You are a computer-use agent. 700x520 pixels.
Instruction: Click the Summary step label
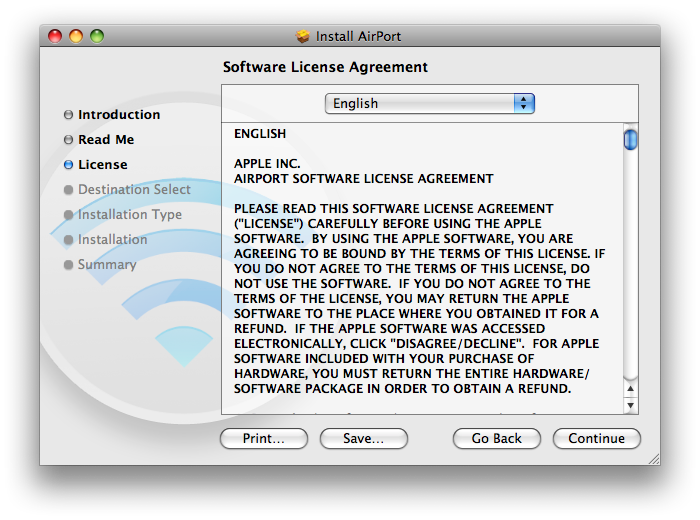tap(107, 265)
